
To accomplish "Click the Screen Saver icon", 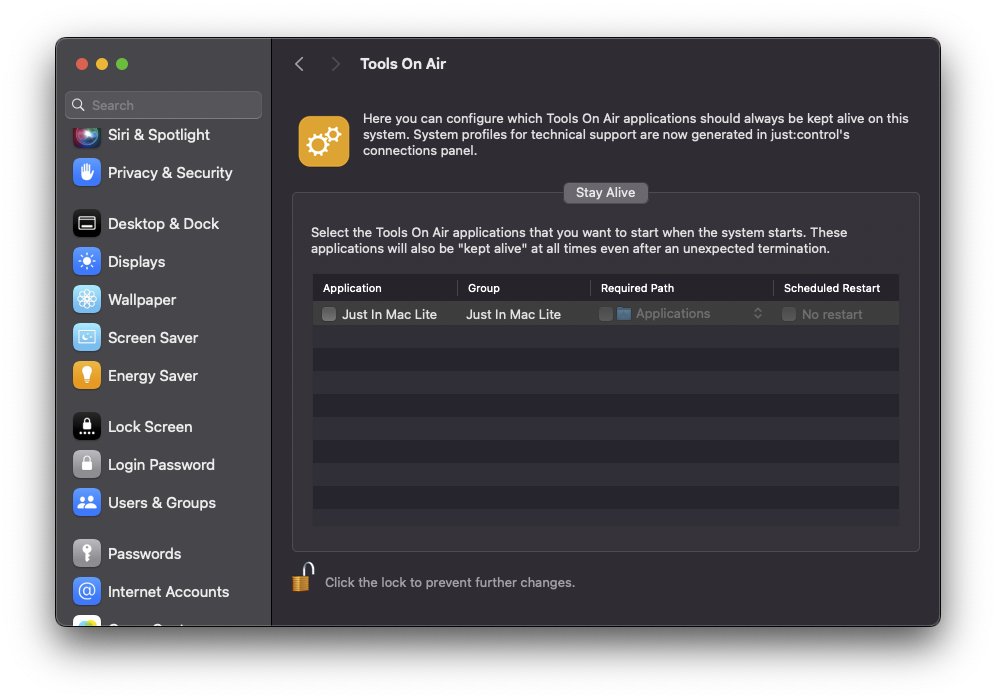I will click(87, 338).
